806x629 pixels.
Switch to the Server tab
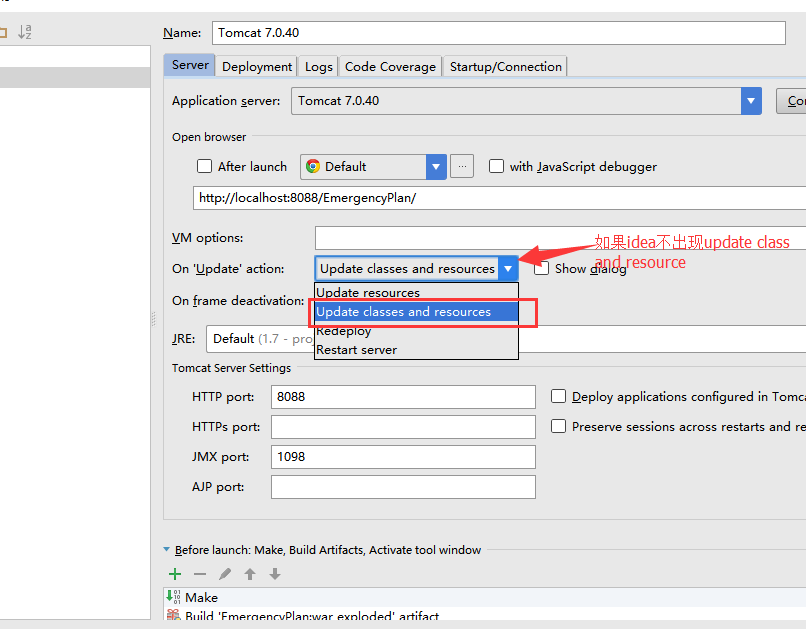click(190, 65)
